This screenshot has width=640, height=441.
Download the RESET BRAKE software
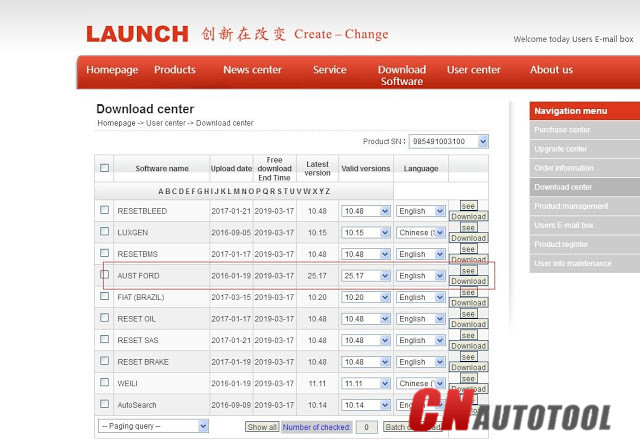(x=469, y=368)
